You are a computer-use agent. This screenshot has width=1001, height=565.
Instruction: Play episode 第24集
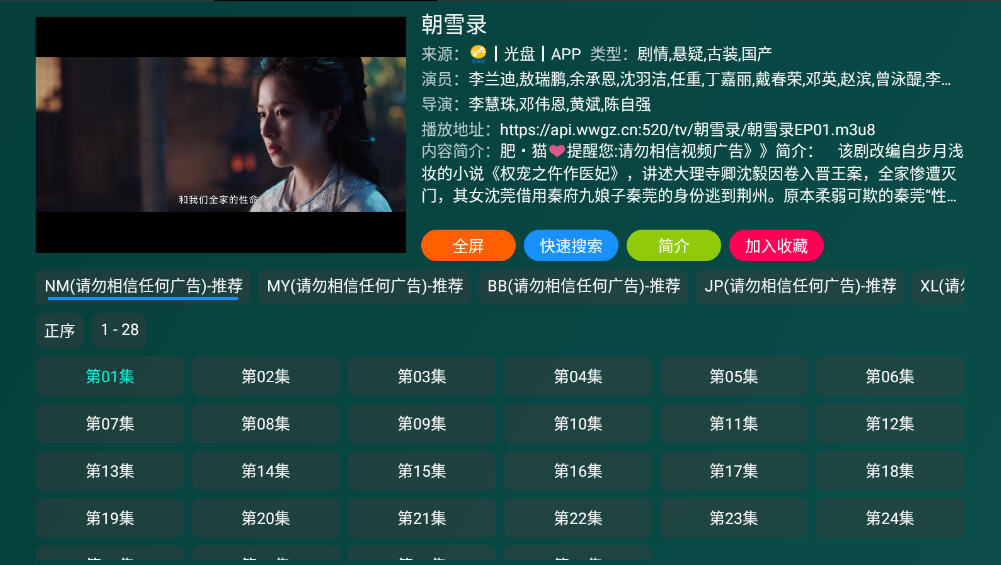coord(890,518)
